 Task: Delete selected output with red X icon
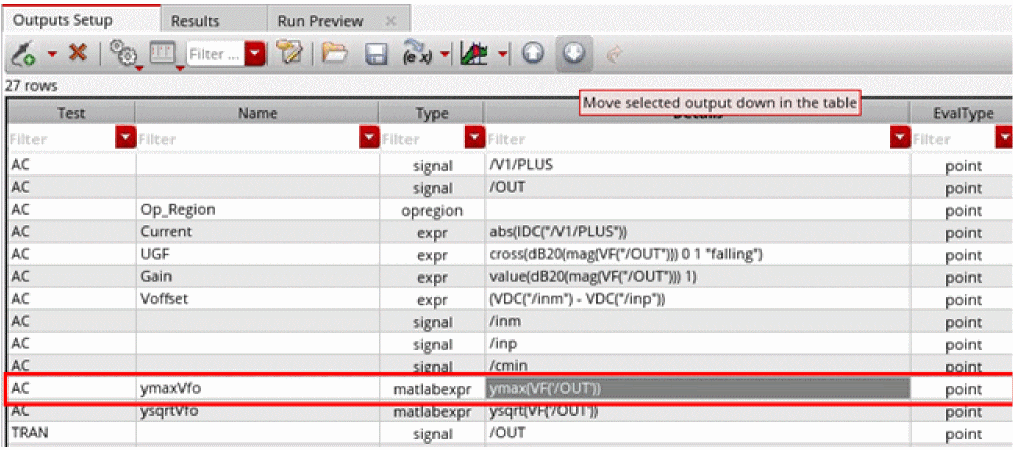coord(78,53)
